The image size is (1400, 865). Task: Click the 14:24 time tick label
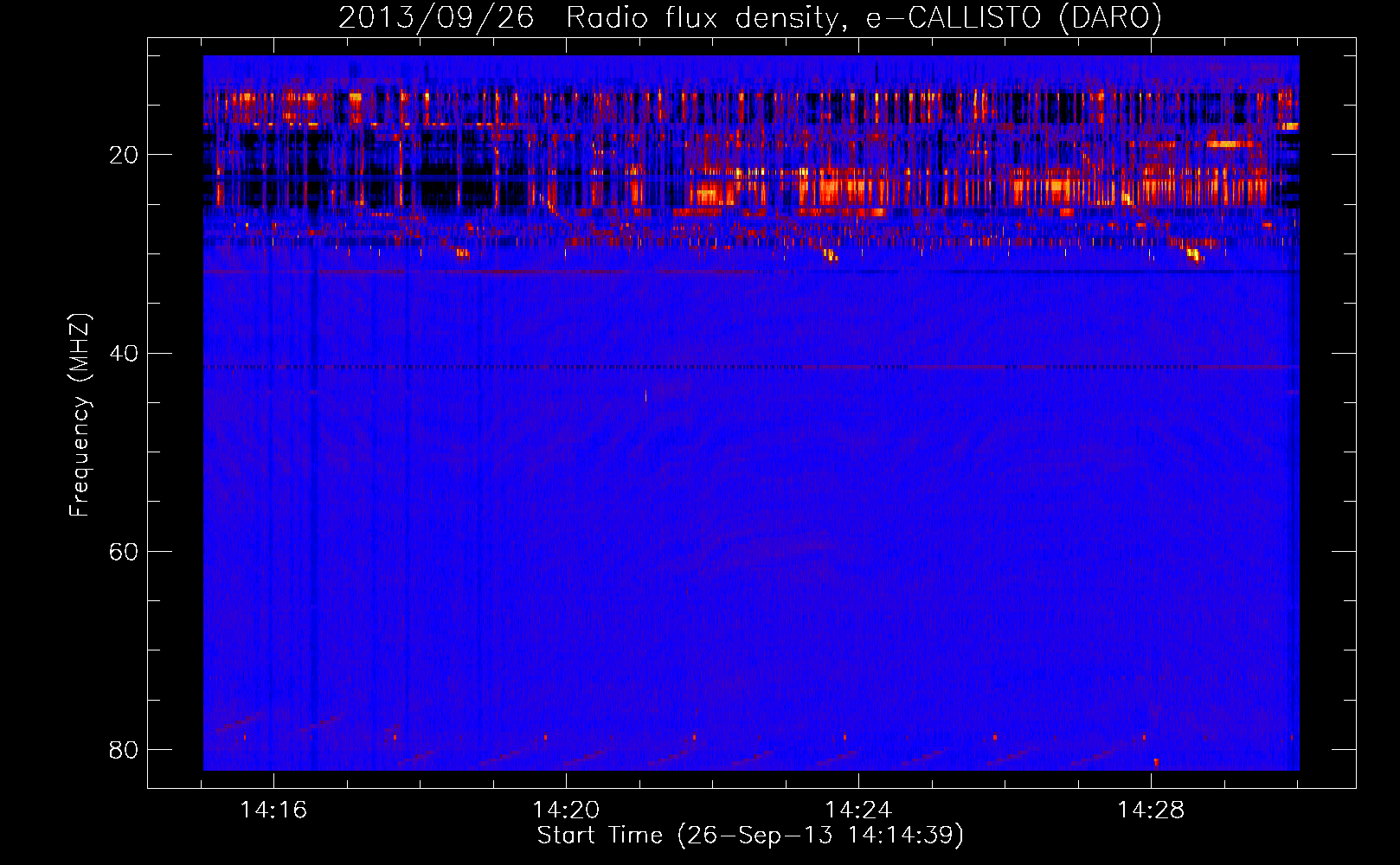[x=858, y=811]
